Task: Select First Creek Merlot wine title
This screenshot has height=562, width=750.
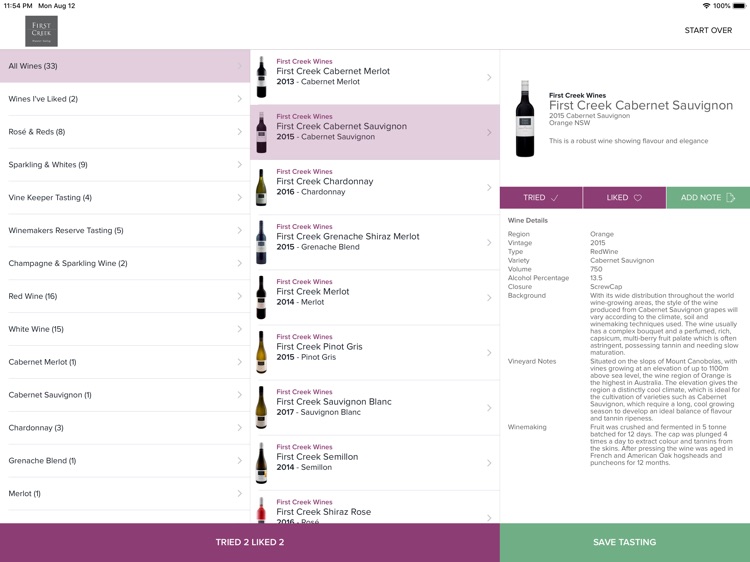Action: tap(313, 291)
